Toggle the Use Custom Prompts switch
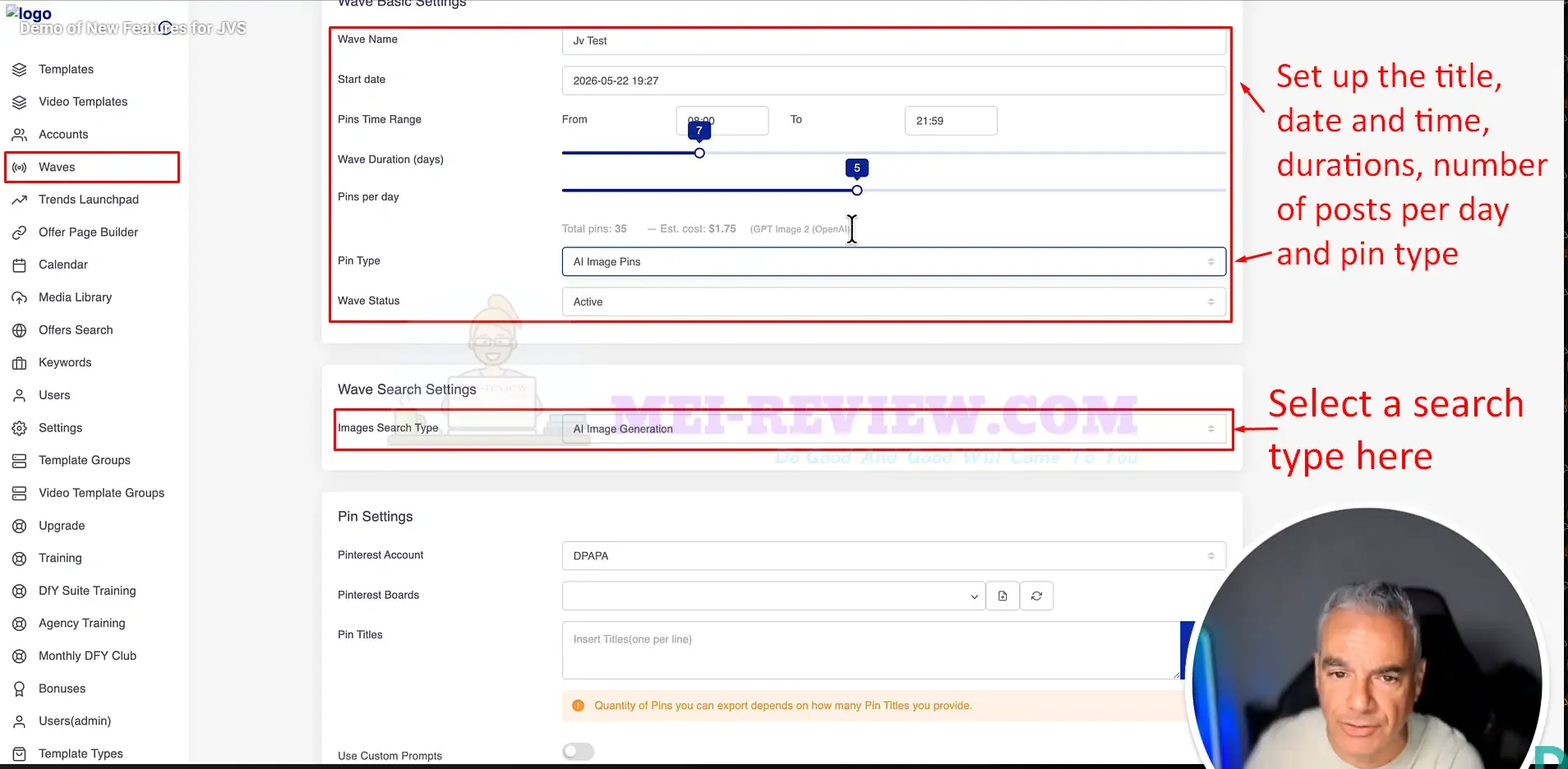 click(x=579, y=752)
